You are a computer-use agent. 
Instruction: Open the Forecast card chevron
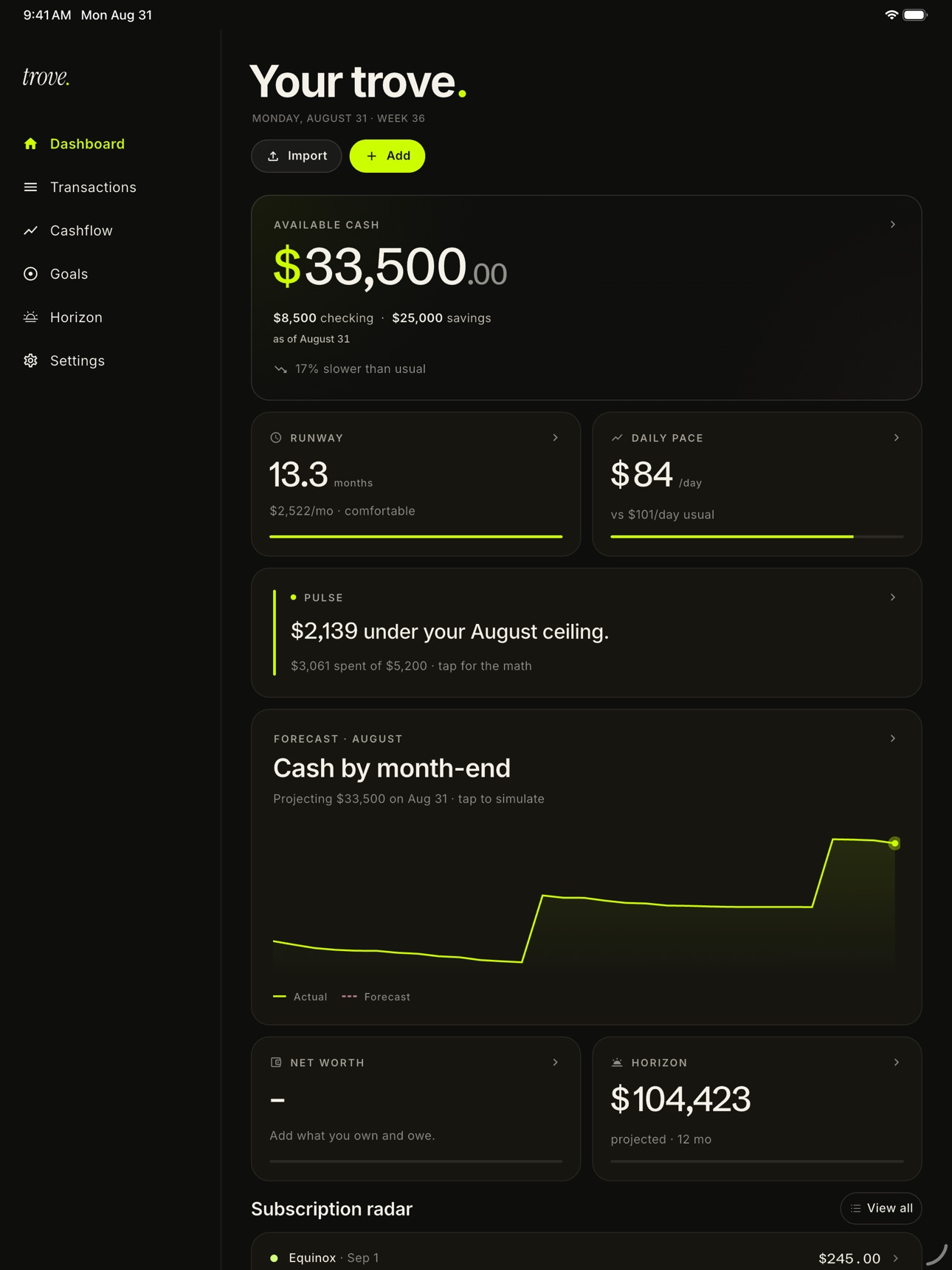[893, 738]
